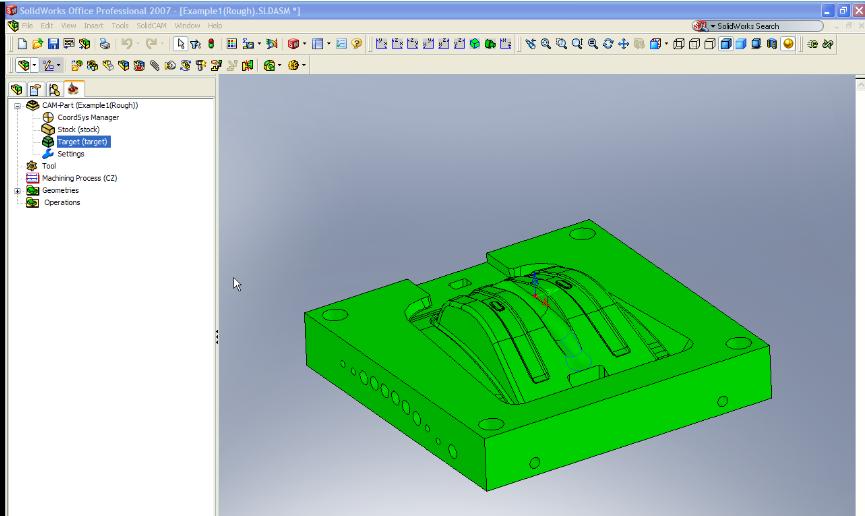
Task: Select Target (target) tree item
Action: [83, 142]
